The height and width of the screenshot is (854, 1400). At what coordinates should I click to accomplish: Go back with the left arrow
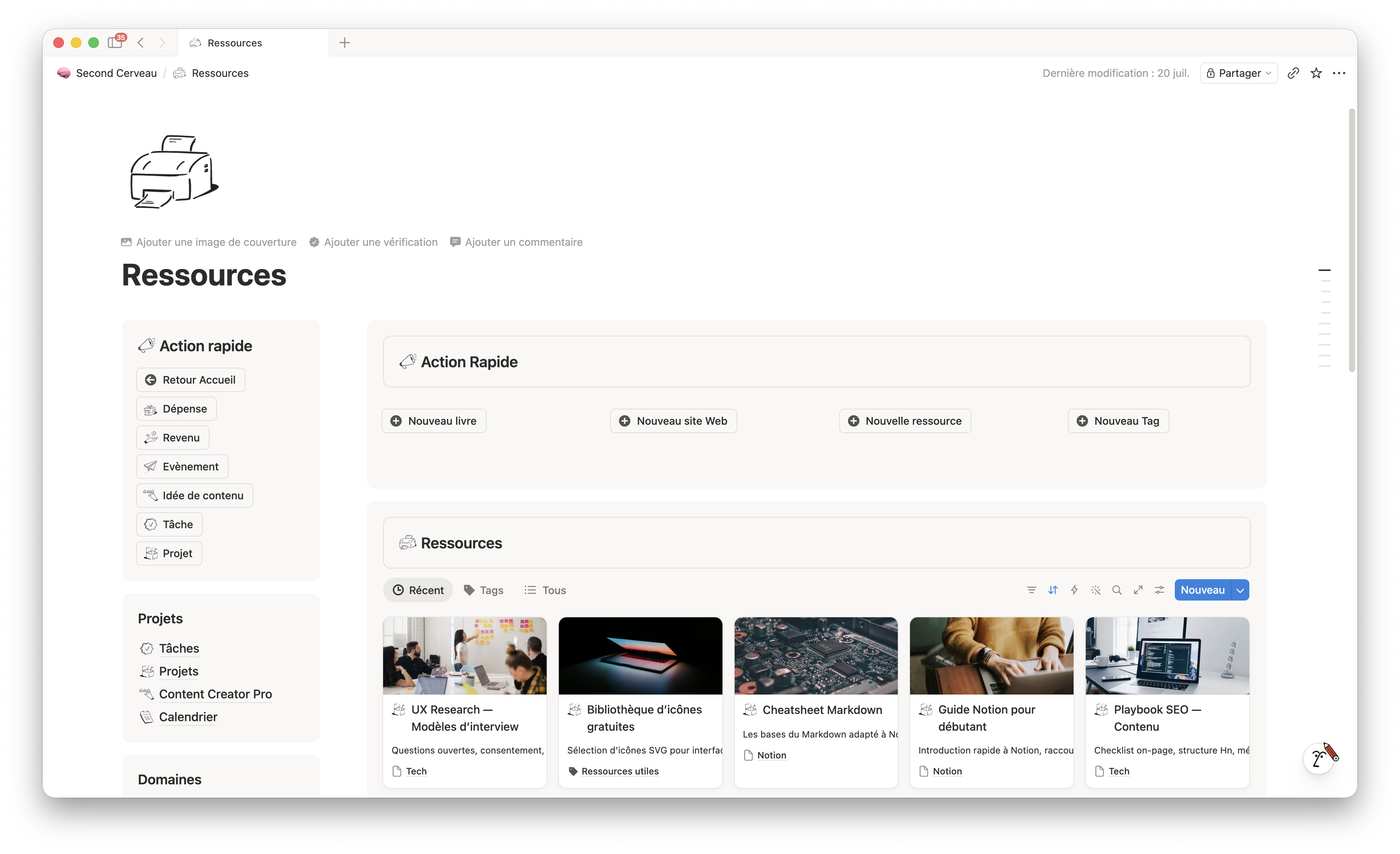[141, 43]
